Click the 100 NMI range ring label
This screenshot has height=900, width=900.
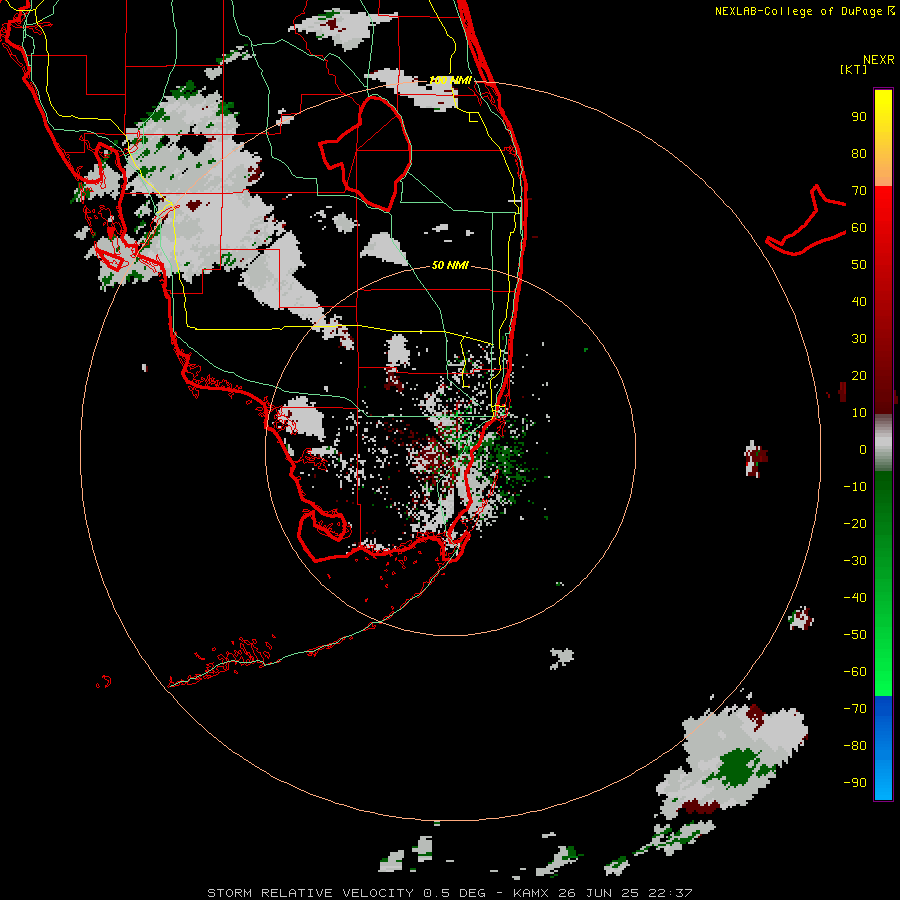point(450,80)
